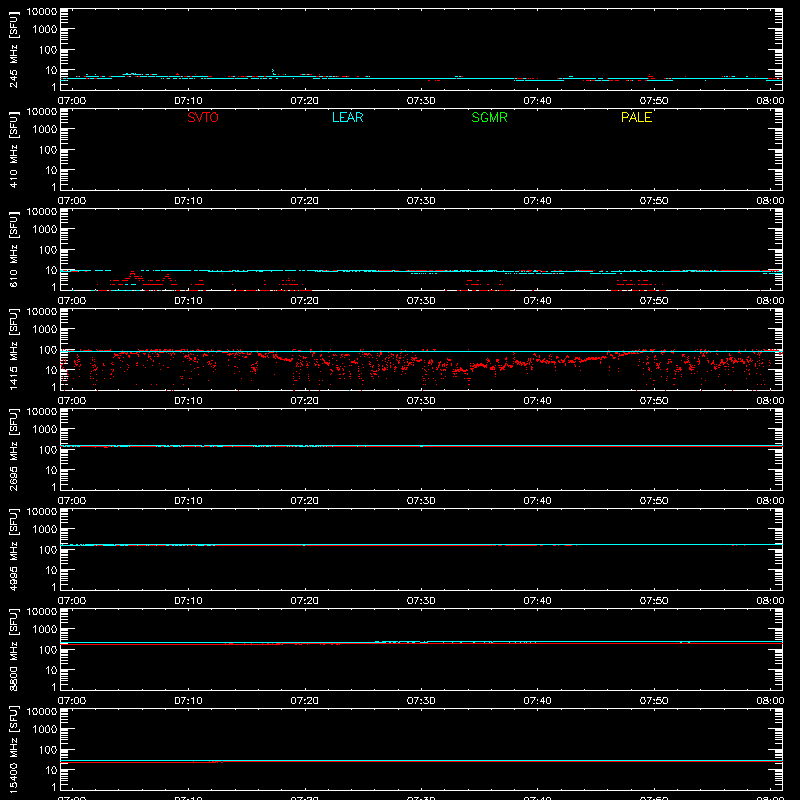Click the 07:30 label below the 8800 MHz panel

pos(421,701)
